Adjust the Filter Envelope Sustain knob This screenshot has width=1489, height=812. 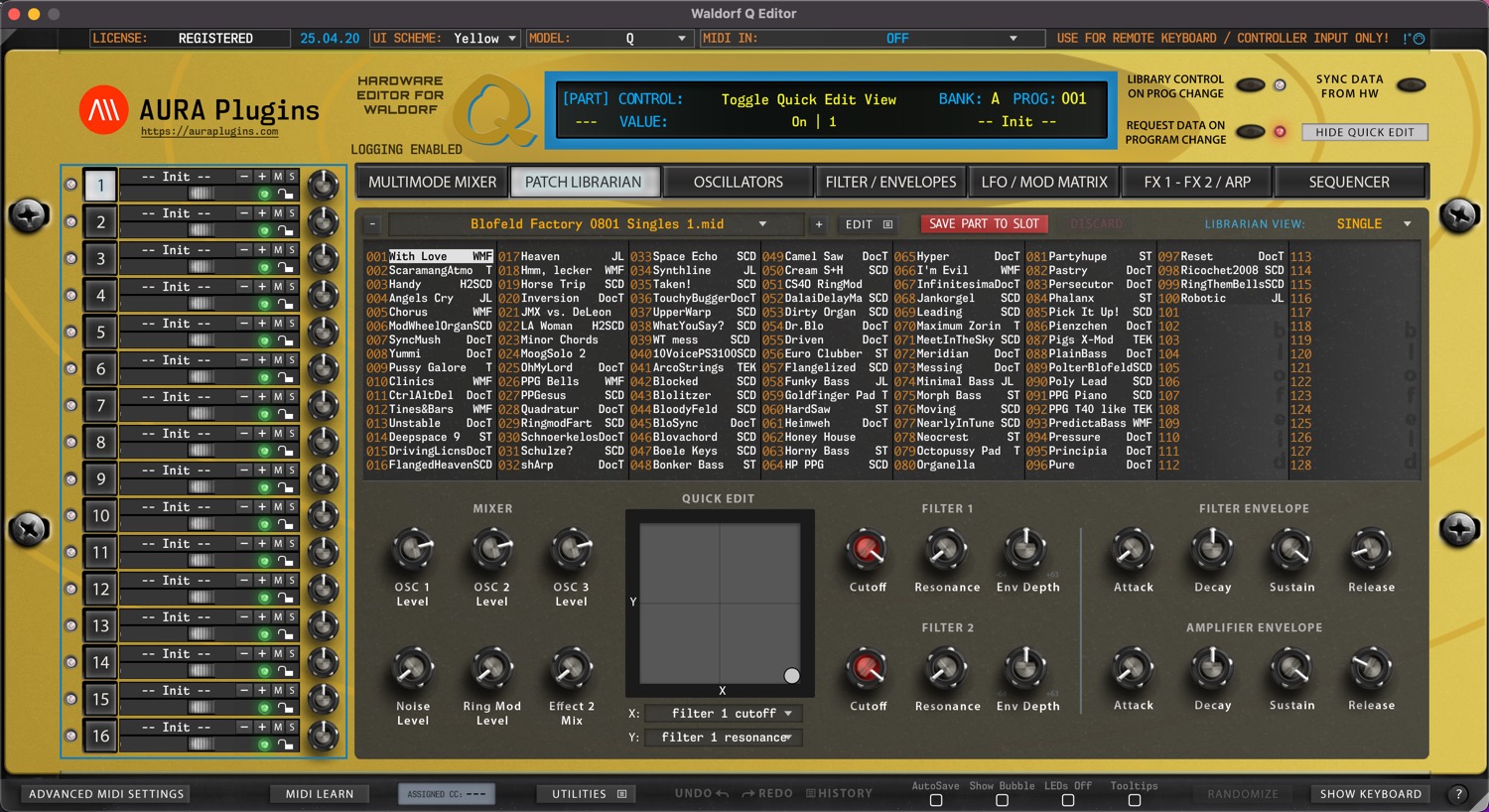coord(1290,549)
